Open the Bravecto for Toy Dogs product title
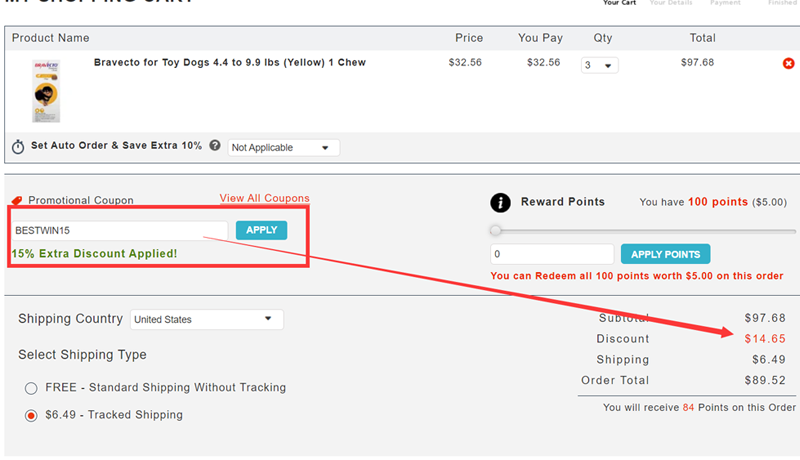Screen dimensions: 800x460 (230, 63)
